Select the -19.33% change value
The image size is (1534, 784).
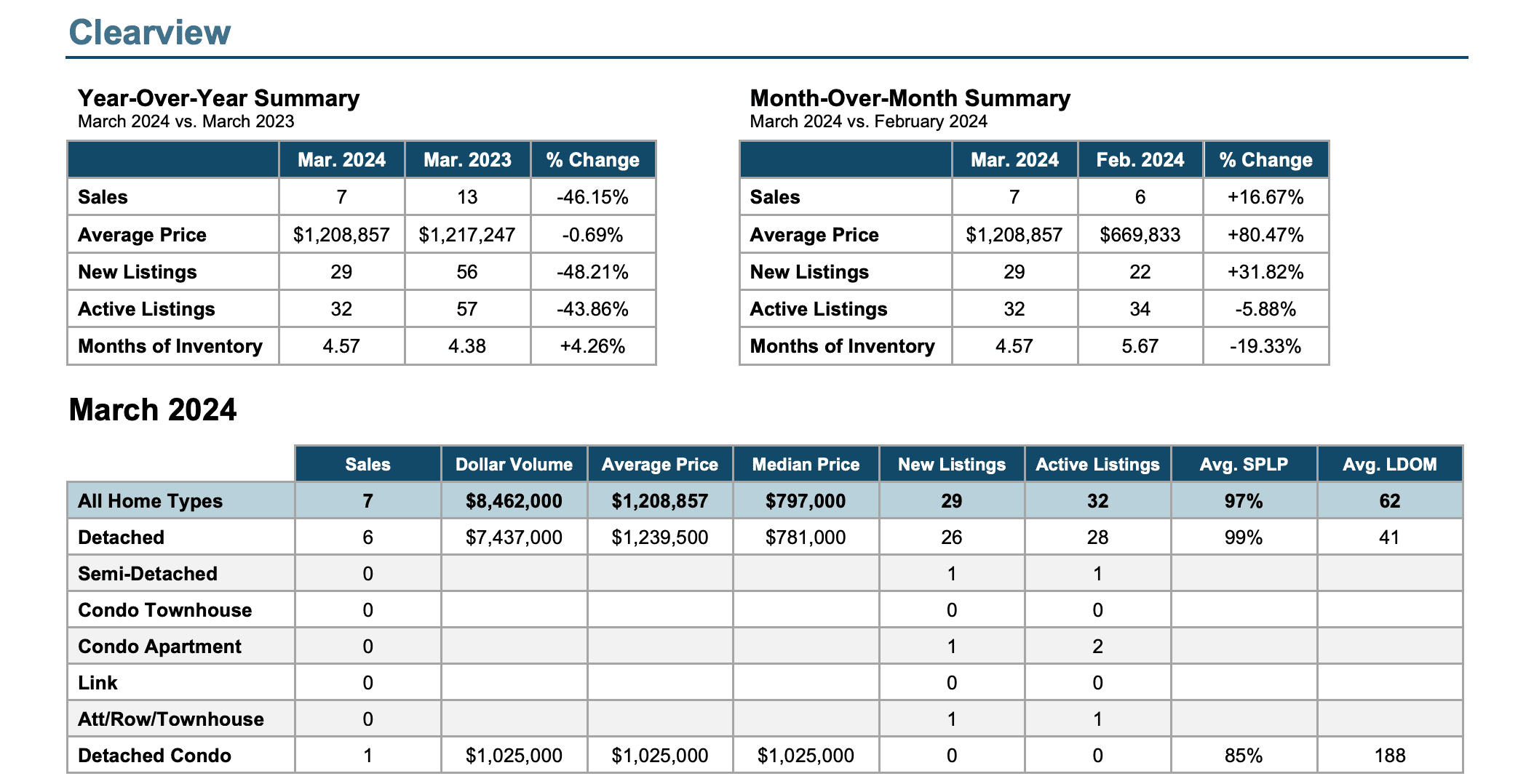(1265, 346)
